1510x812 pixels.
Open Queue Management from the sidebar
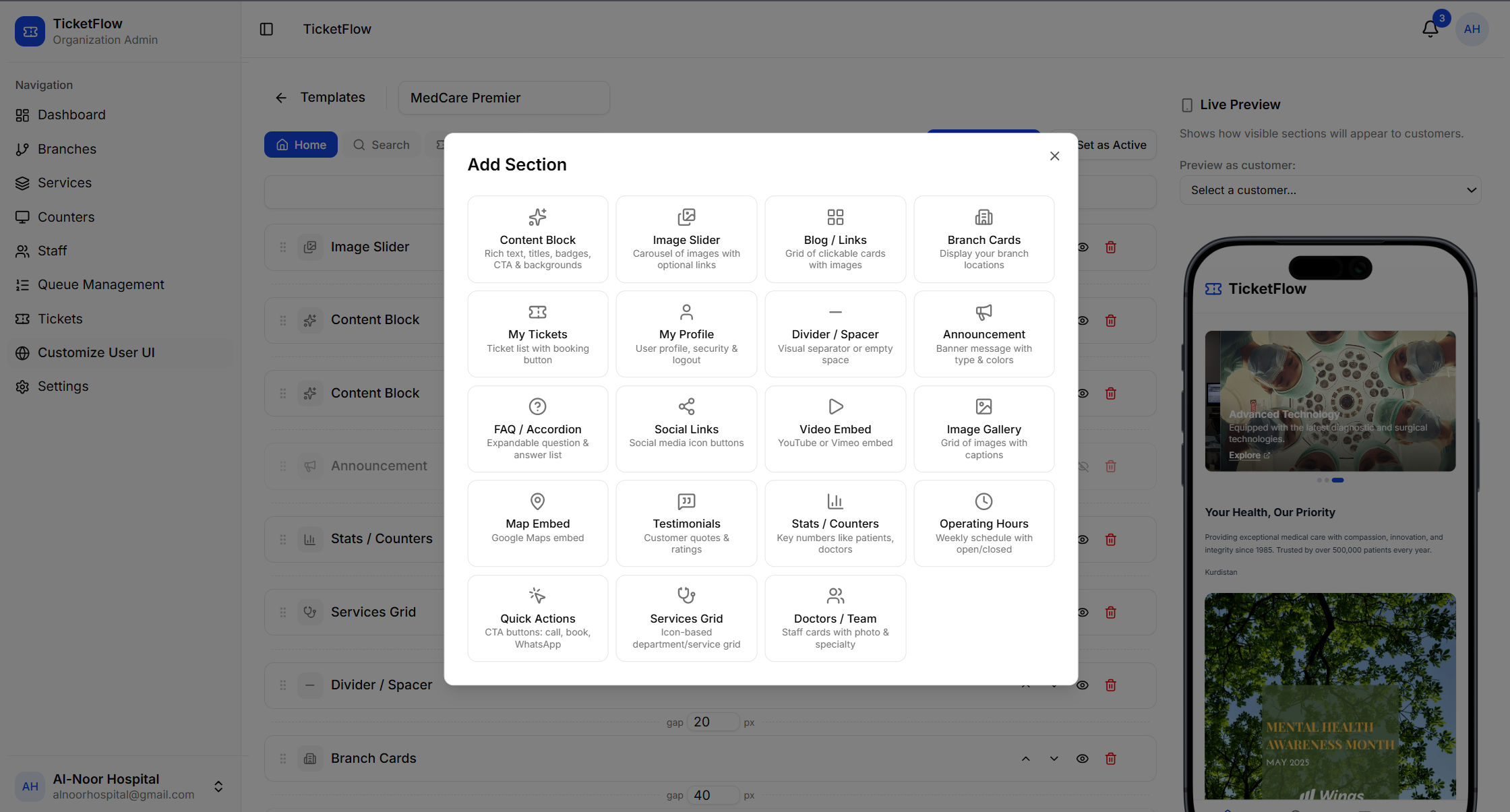100,284
